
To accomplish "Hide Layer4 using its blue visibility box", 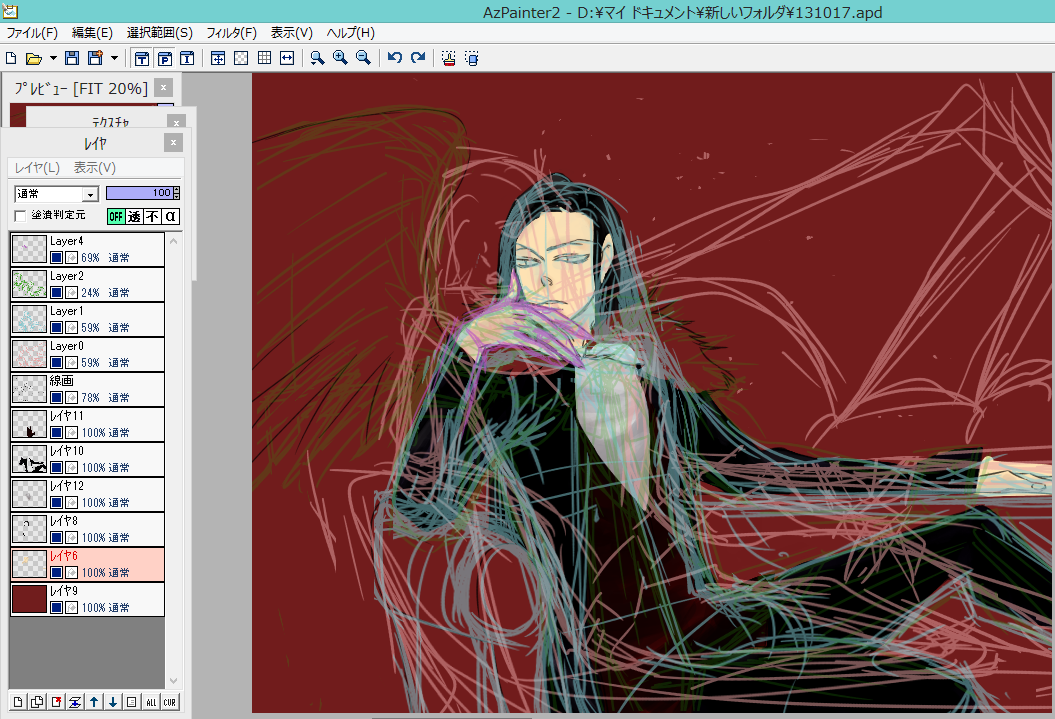I will point(57,257).
